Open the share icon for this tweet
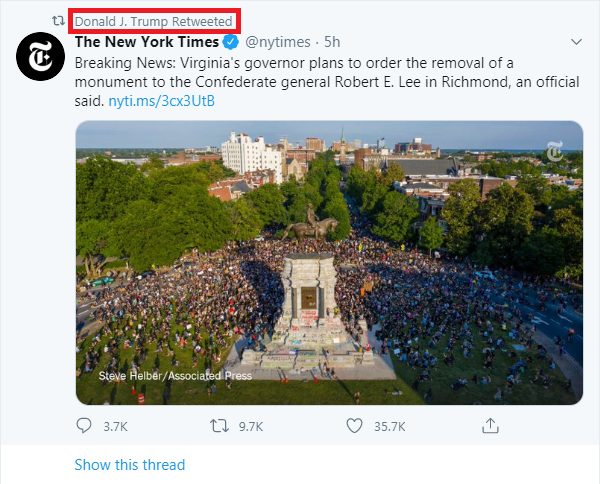Screen dimensions: 600x484 [490, 426]
